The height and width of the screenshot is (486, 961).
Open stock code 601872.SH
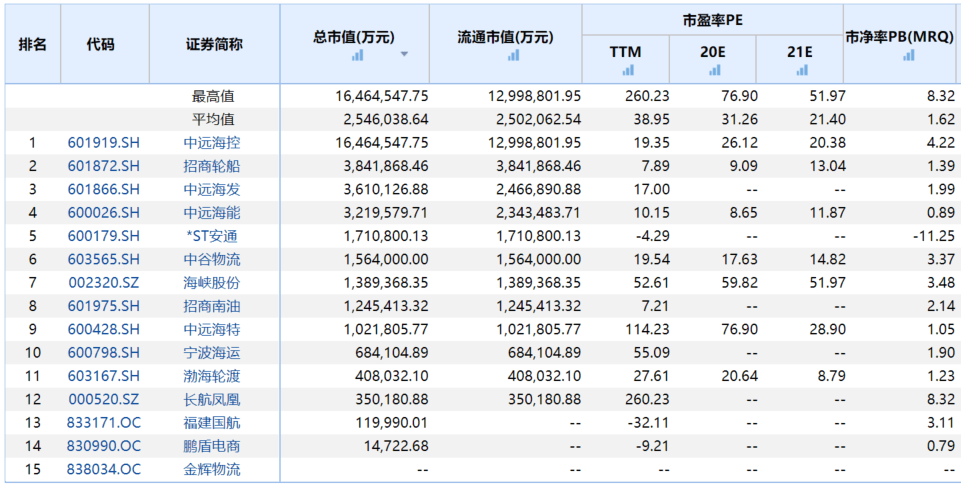pos(104,166)
